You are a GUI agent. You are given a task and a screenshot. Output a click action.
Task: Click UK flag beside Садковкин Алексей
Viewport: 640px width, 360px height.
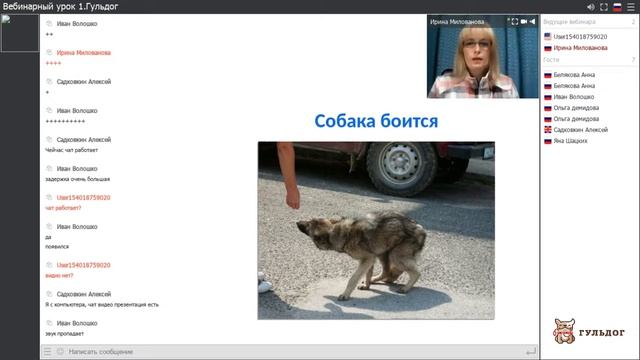(548, 130)
